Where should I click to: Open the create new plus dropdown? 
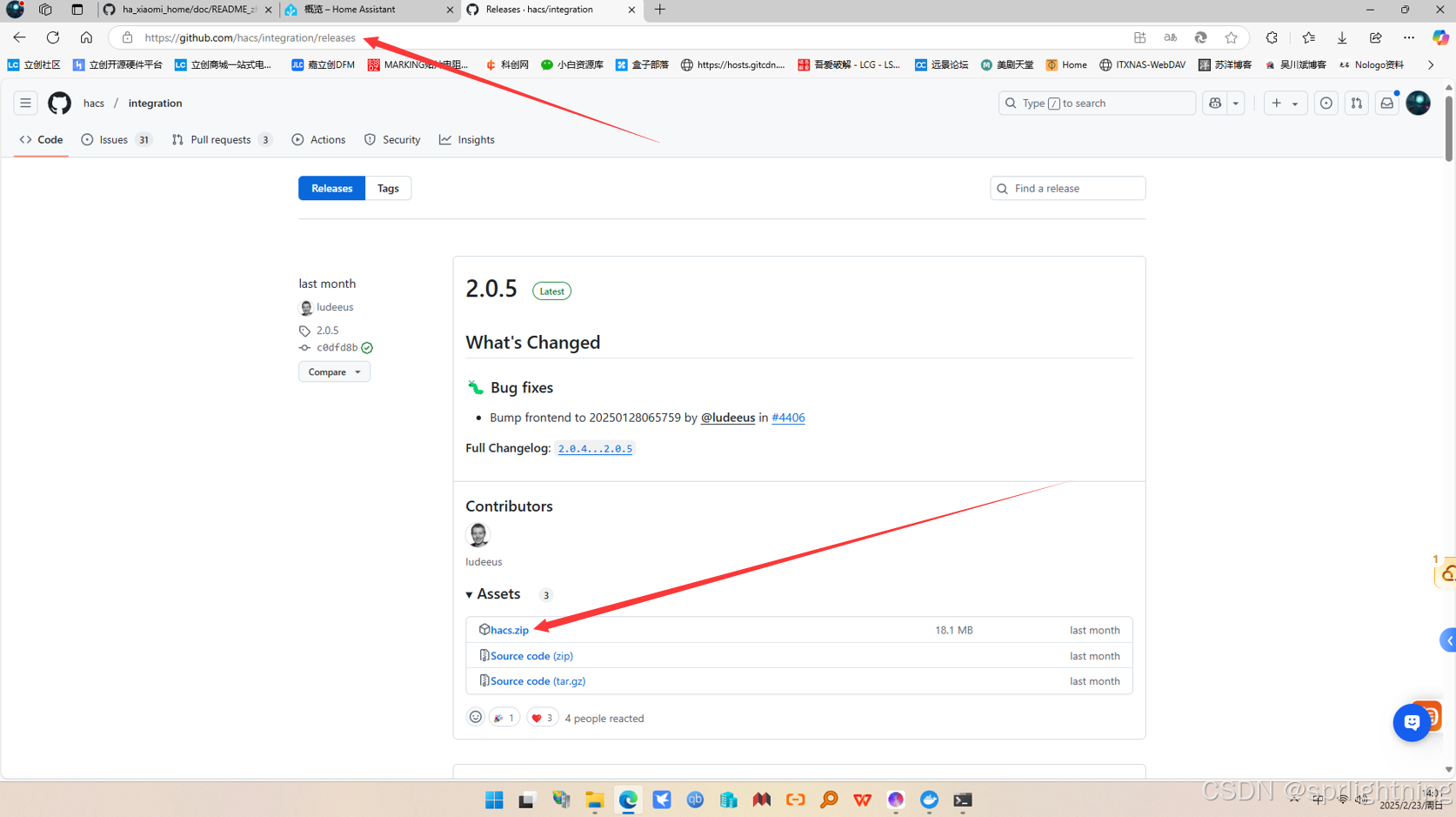point(1285,103)
